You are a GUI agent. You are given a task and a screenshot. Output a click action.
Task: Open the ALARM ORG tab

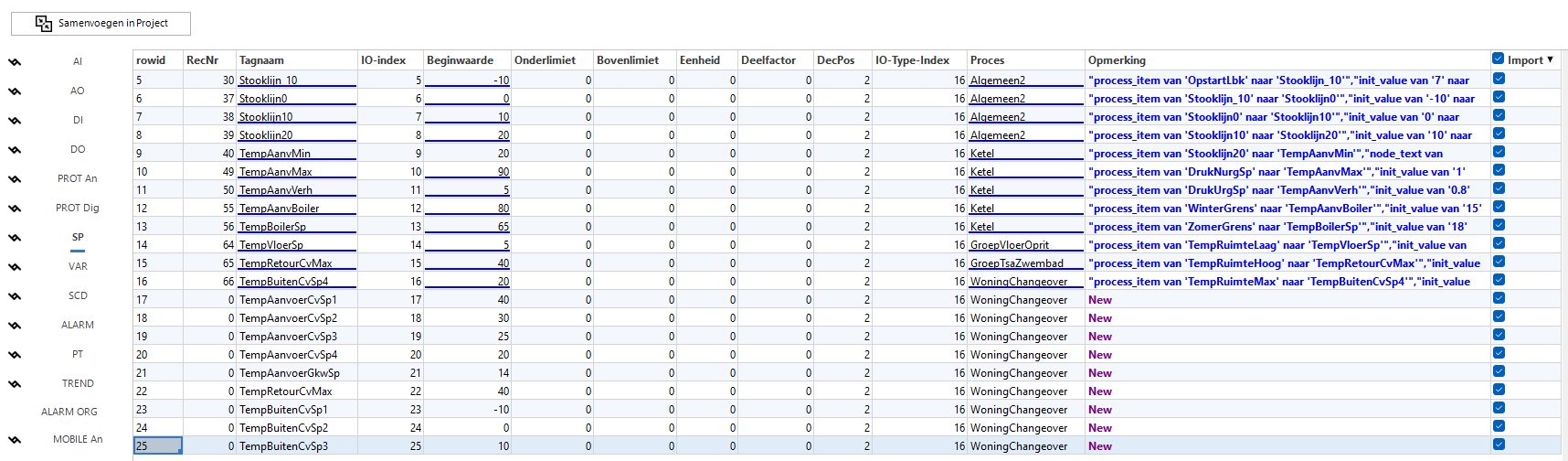[69, 412]
